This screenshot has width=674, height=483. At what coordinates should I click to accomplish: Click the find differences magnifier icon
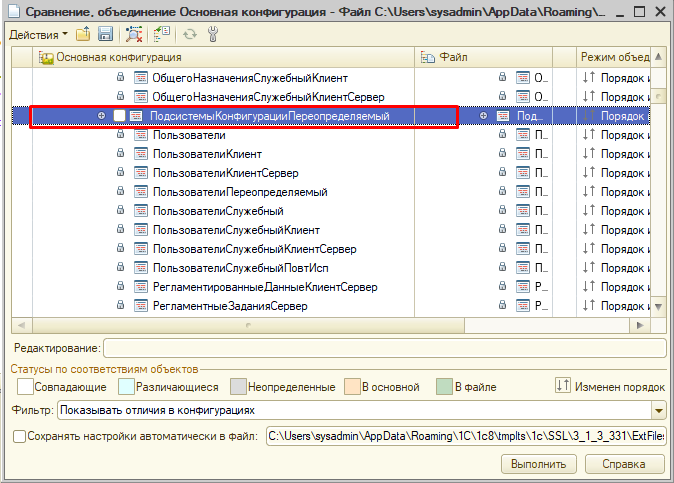[134, 34]
